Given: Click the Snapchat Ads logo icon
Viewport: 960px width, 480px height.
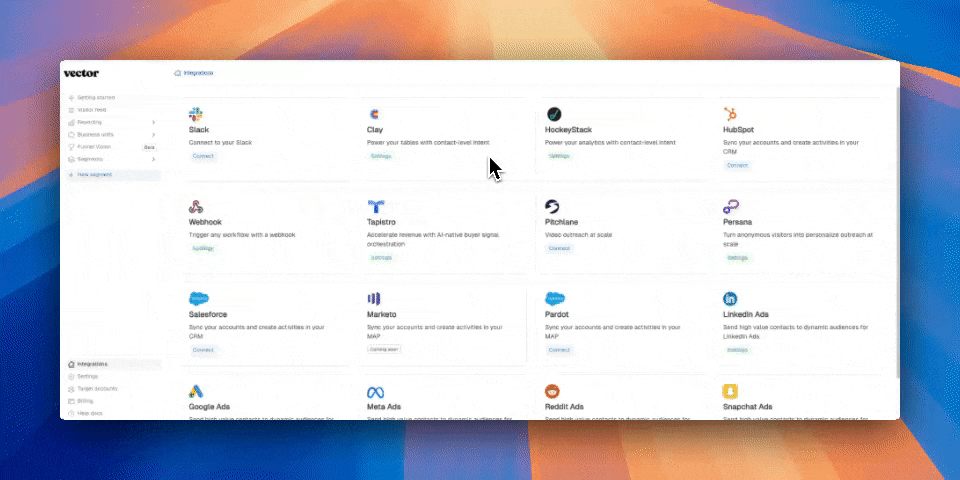Looking at the screenshot, I should 730,391.
